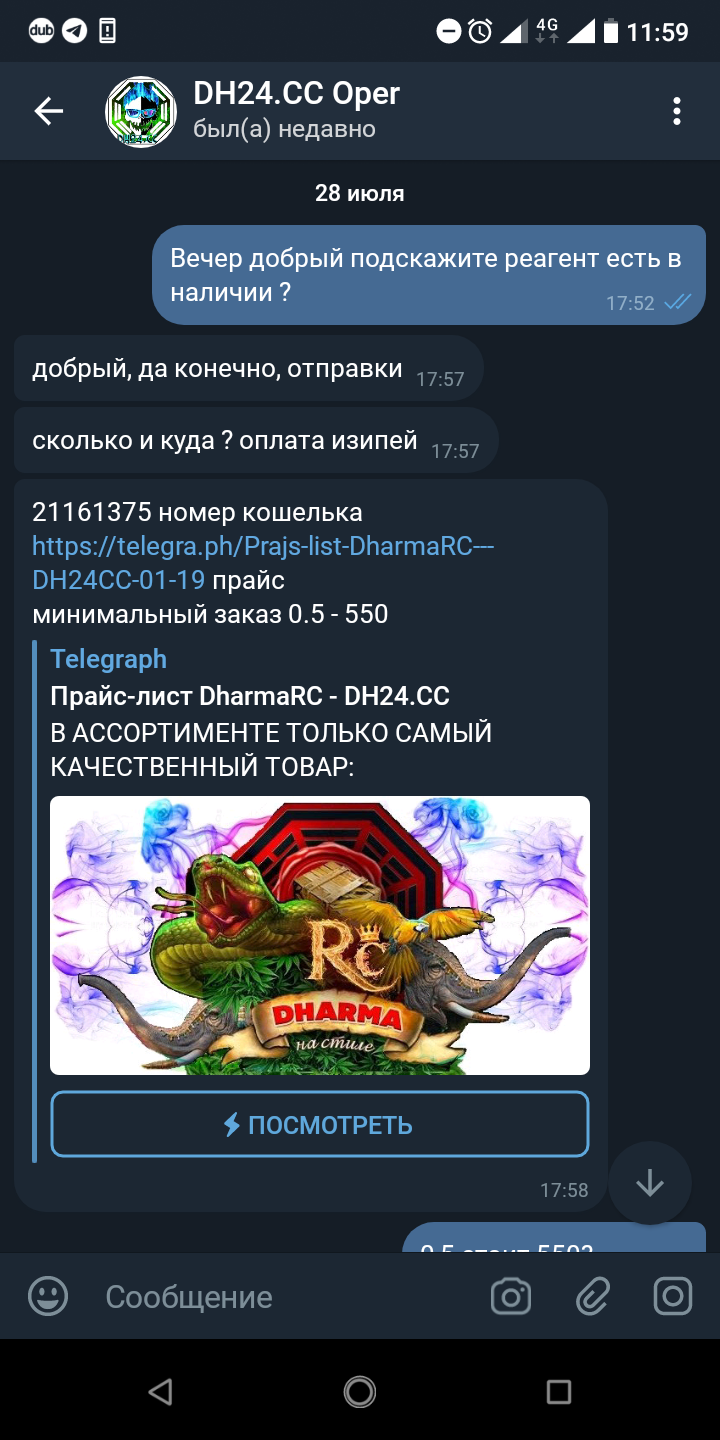Open the DH24.CC Oper profile avatar
This screenshot has width=720, height=1440.
click(141, 111)
